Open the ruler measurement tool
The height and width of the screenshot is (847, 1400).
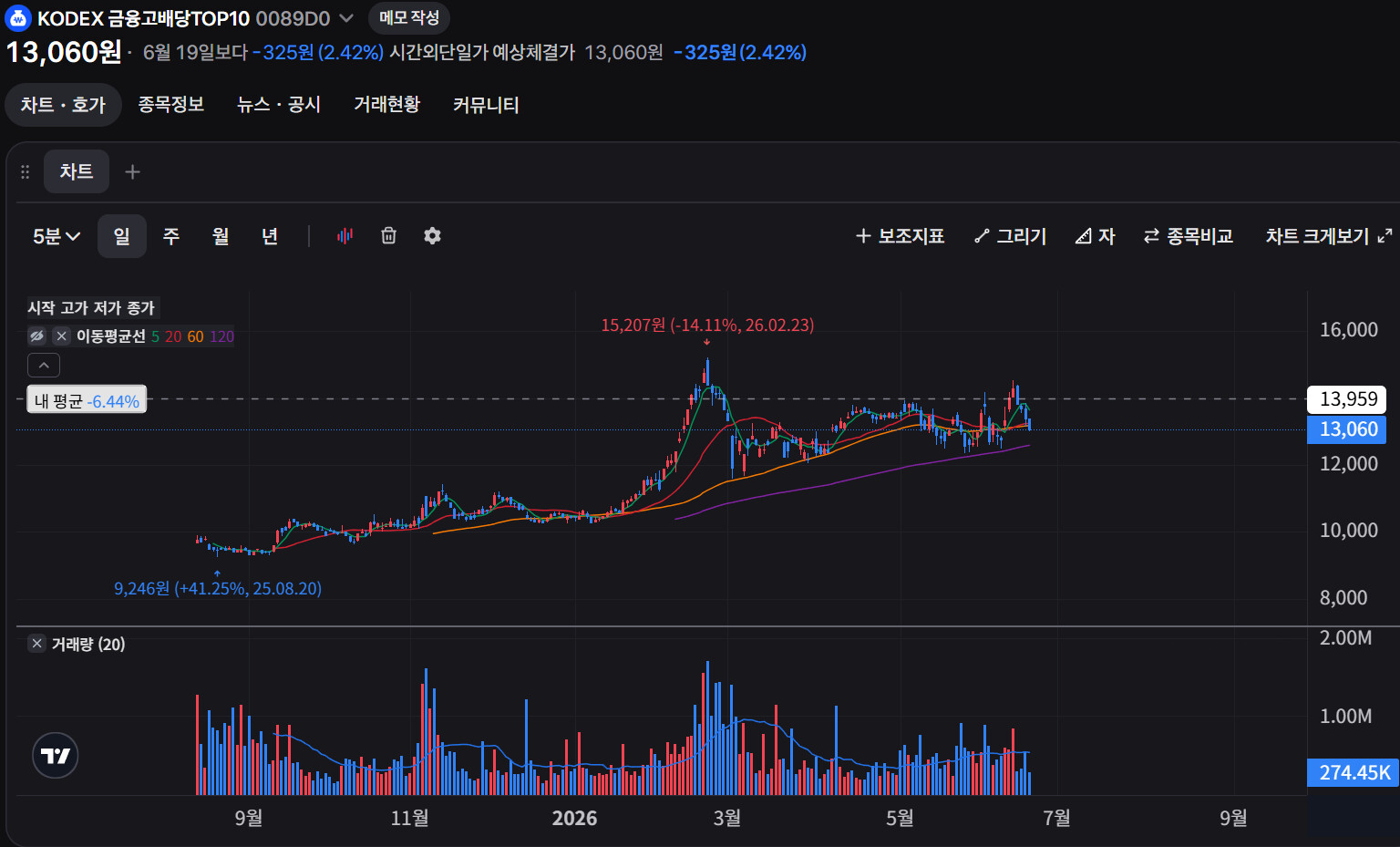(1095, 236)
